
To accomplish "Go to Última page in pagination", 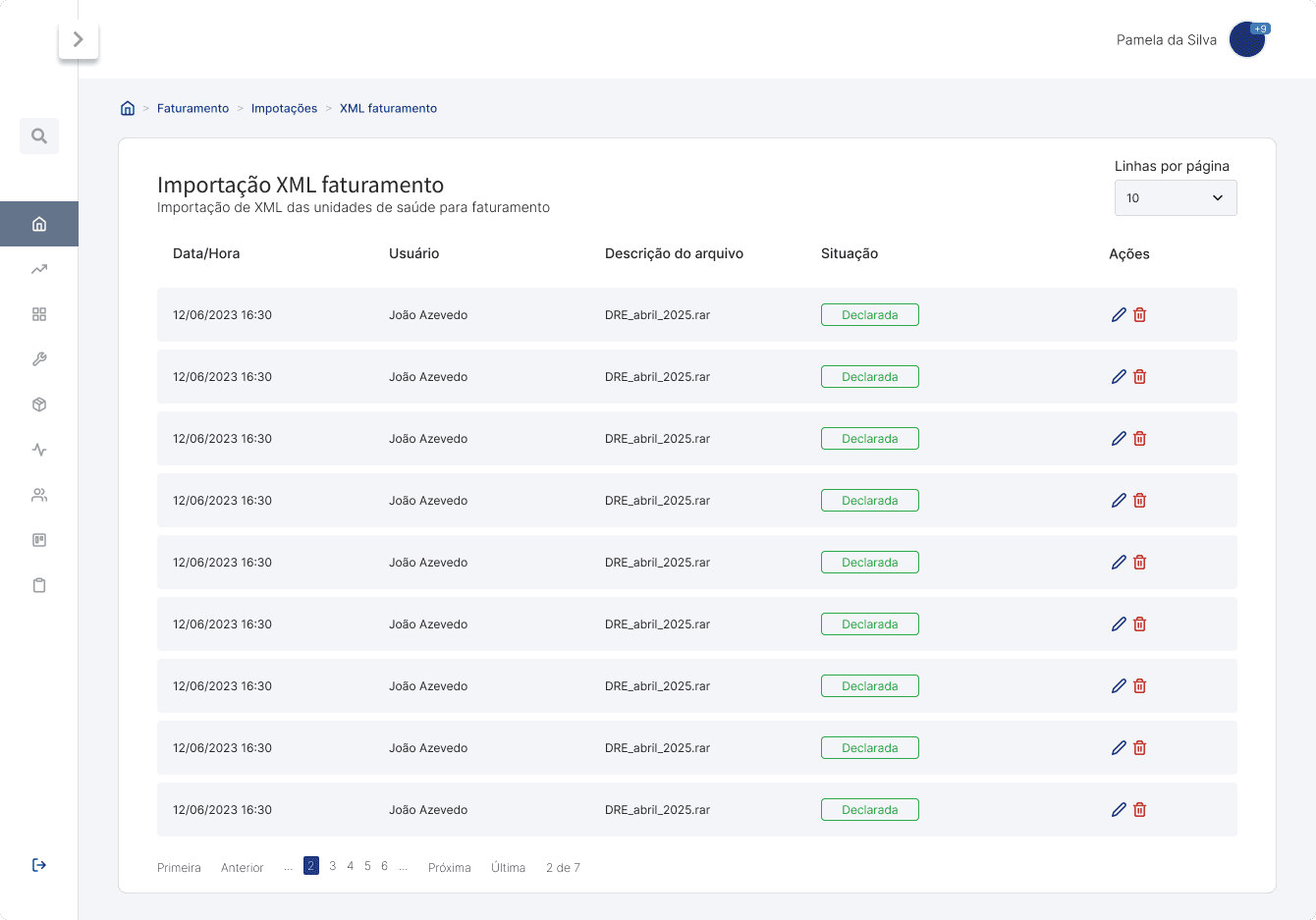I will 509,868.
